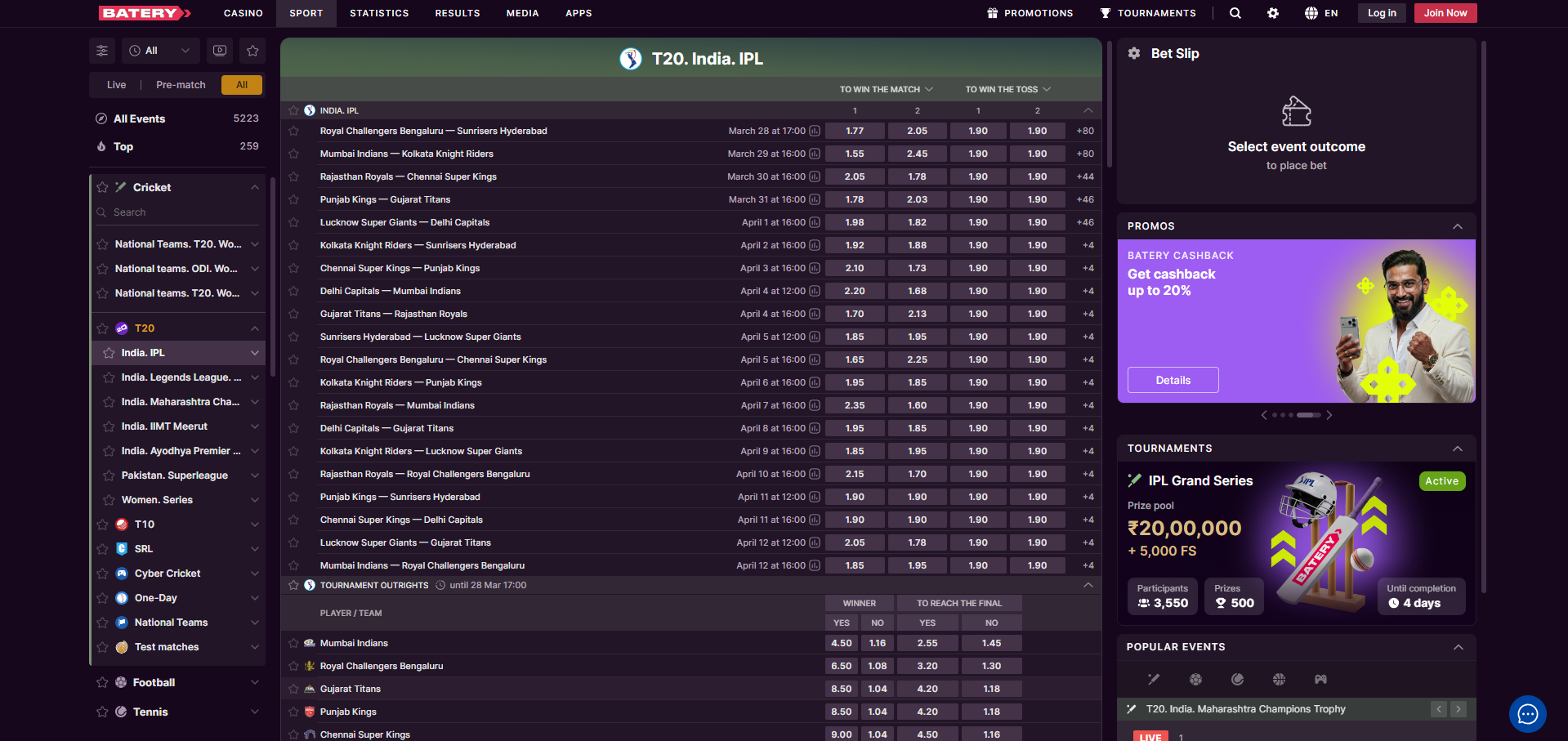Click Details on the cashback promo
The image size is (1568, 741).
(1173, 380)
